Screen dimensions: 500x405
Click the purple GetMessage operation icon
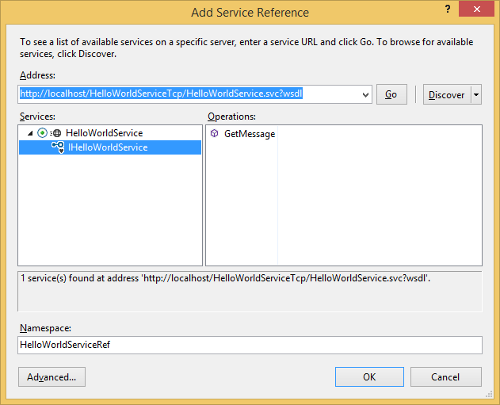214,133
